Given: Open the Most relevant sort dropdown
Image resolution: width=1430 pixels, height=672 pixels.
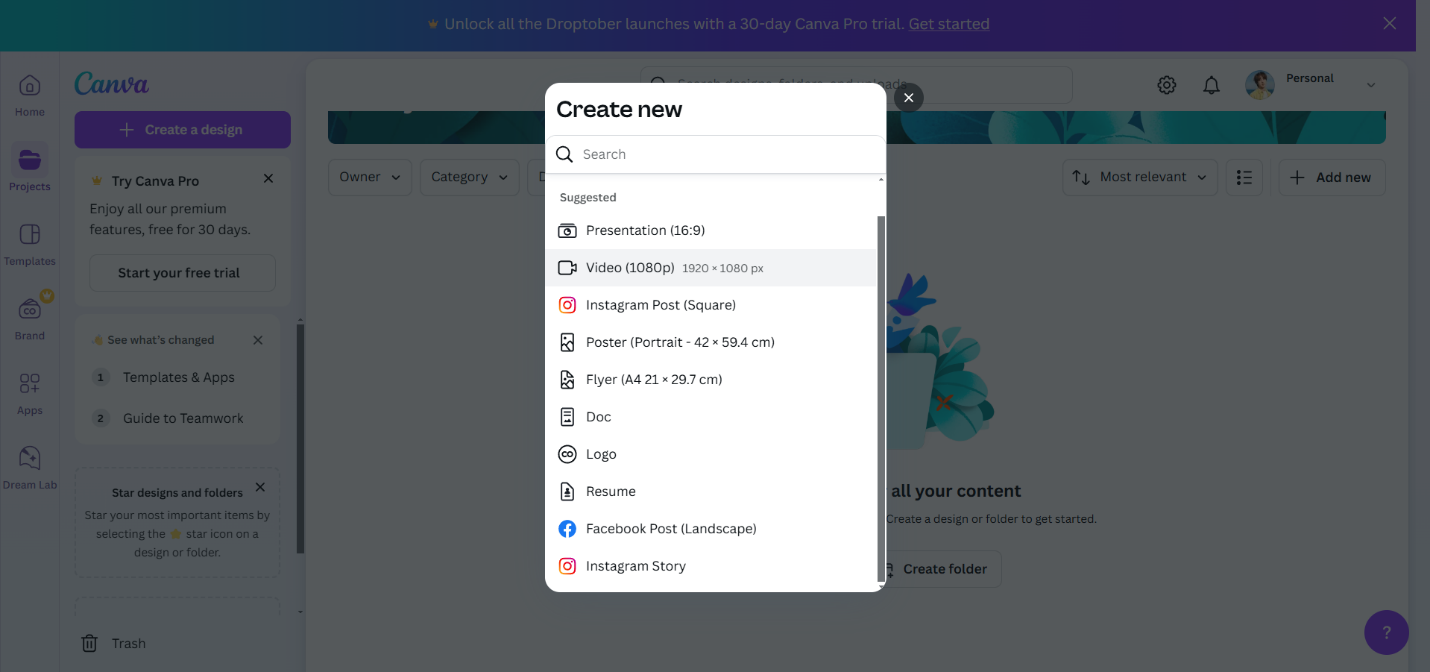Looking at the screenshot, I should 1141,177.
